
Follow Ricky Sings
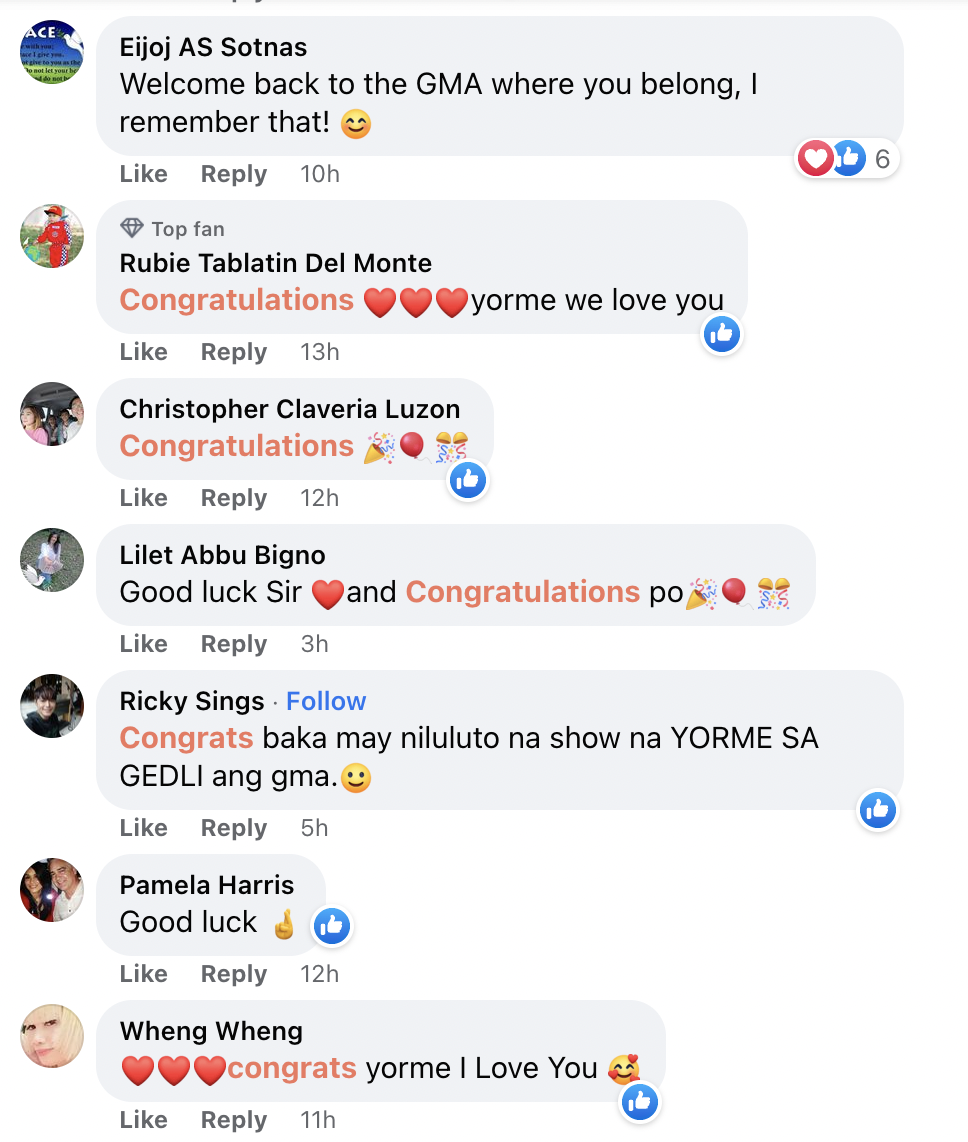pyautogui.click(x=326, y=701)
